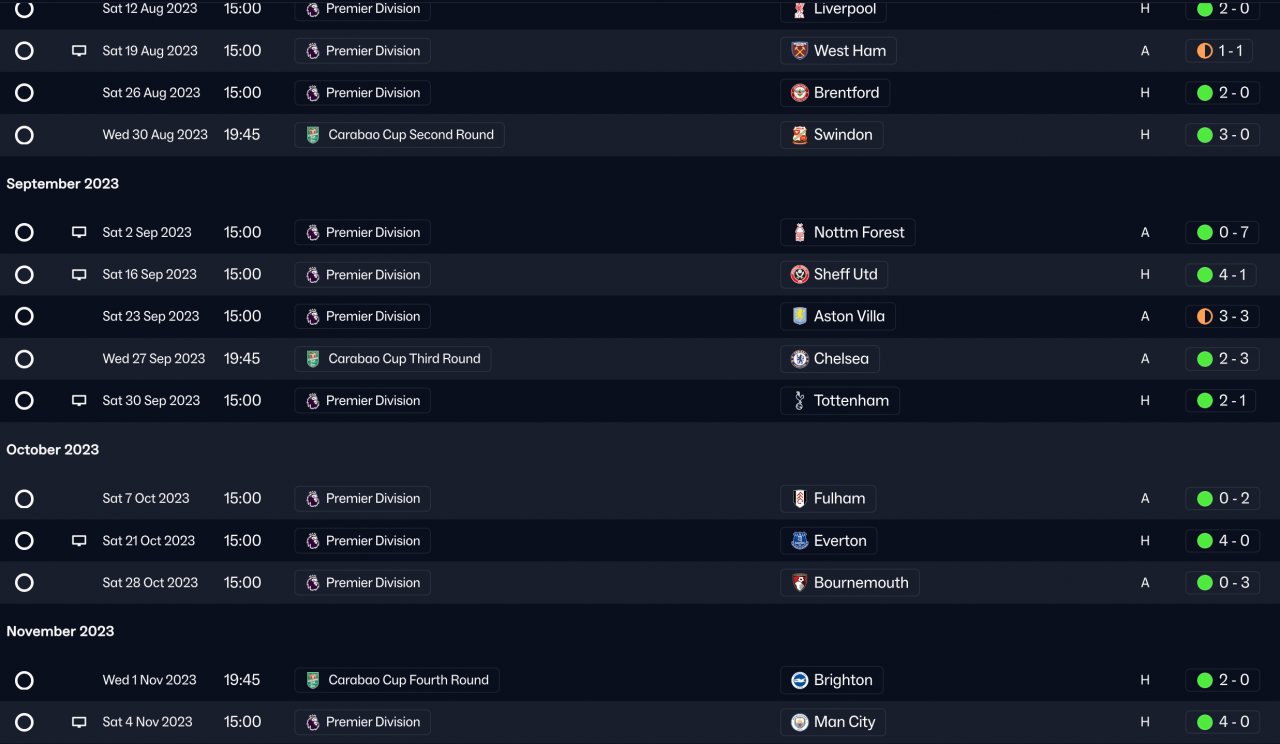
Task: Select the radio circle for Sat 19 Aug
Action: tap(25, 51)
